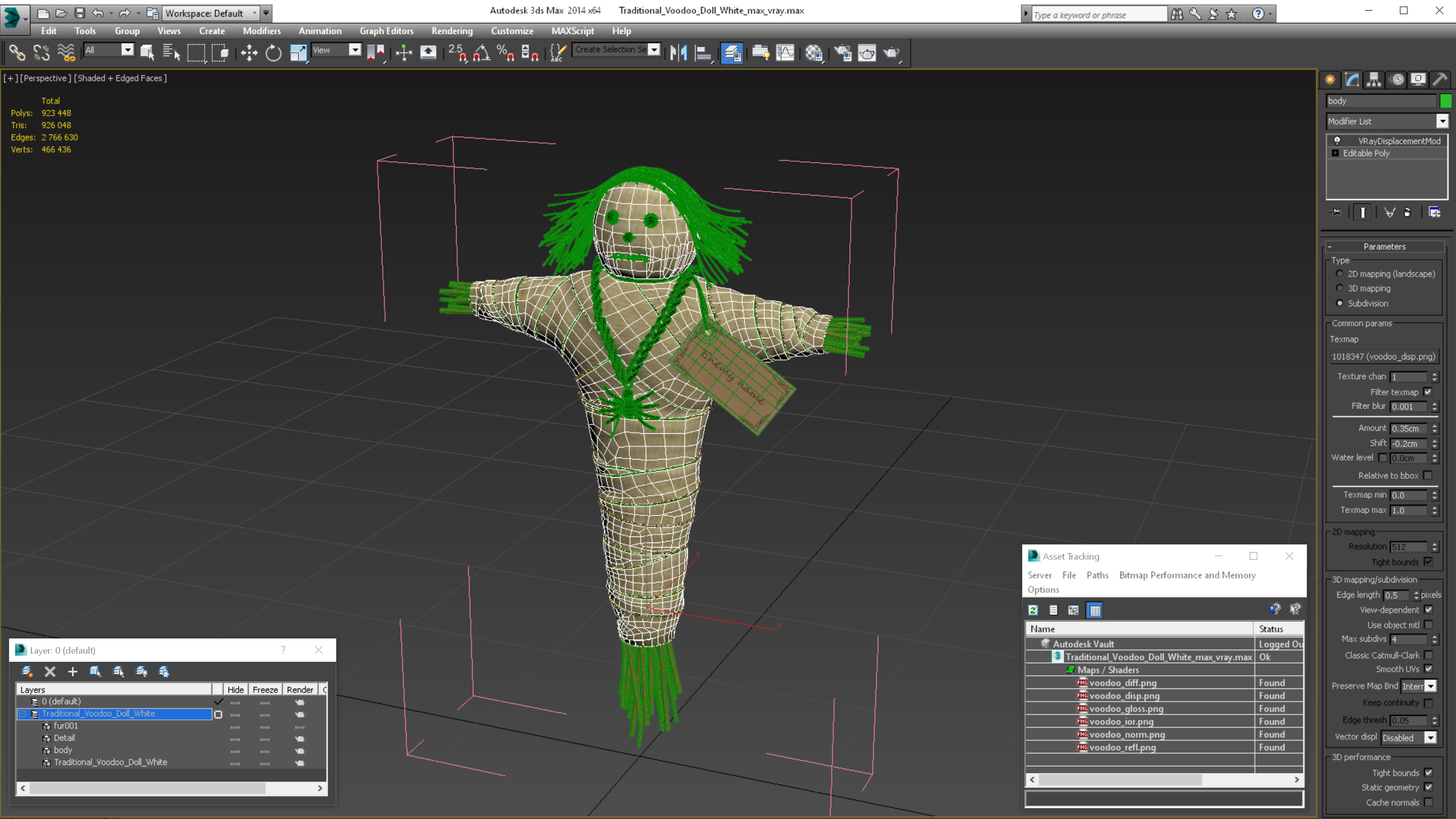The image size is (1456, 819).
Task: Click Select and Link chain icon
Action: tap(17, 53)
